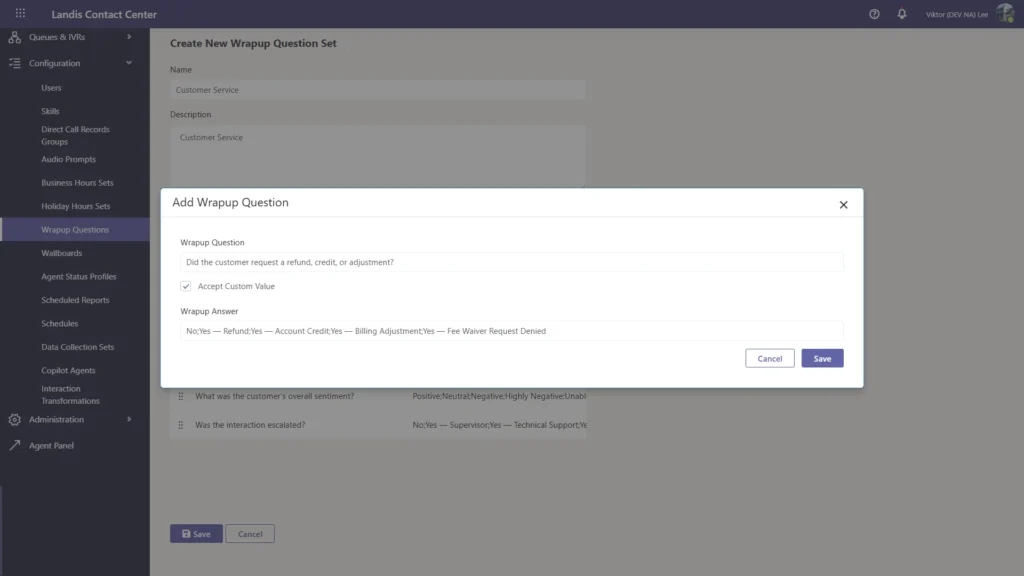This screenshot has height=576, width=1024.
Task: Open Data Collection Sets
Action: tap(77, 347)
